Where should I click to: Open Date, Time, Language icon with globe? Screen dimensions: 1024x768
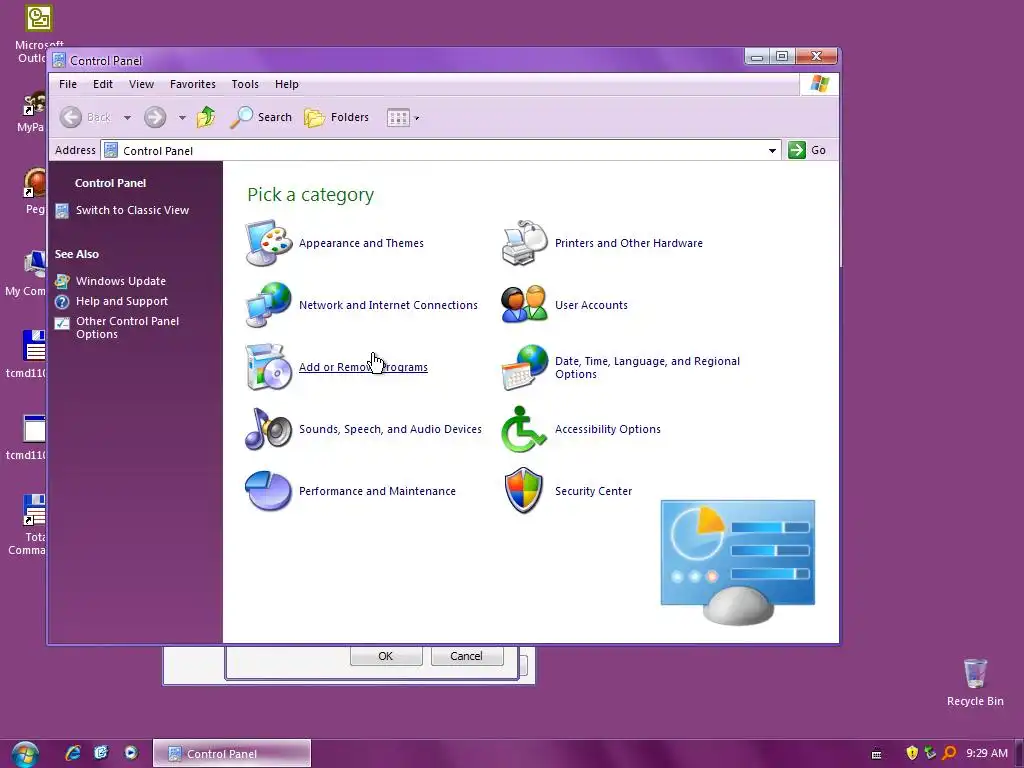coord(524,367)
